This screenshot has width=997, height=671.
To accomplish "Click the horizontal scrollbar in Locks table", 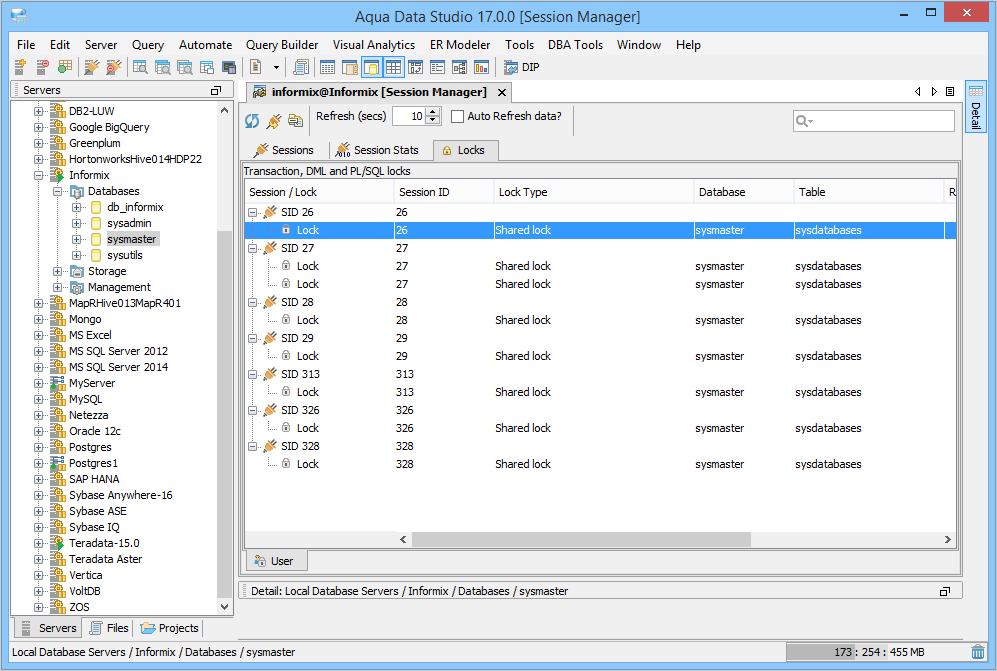I will tap(581, 539).
